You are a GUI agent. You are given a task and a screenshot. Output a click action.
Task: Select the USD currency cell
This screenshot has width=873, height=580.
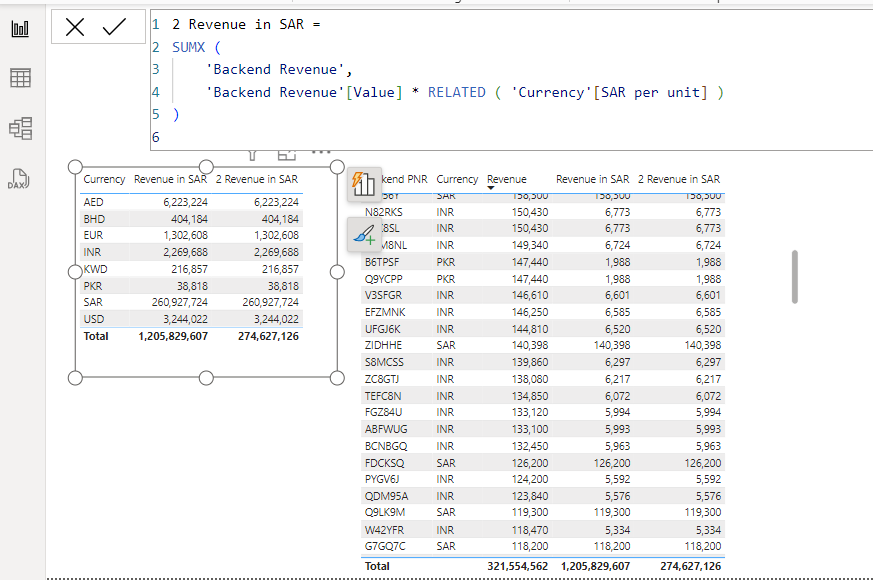pos(94,319)
